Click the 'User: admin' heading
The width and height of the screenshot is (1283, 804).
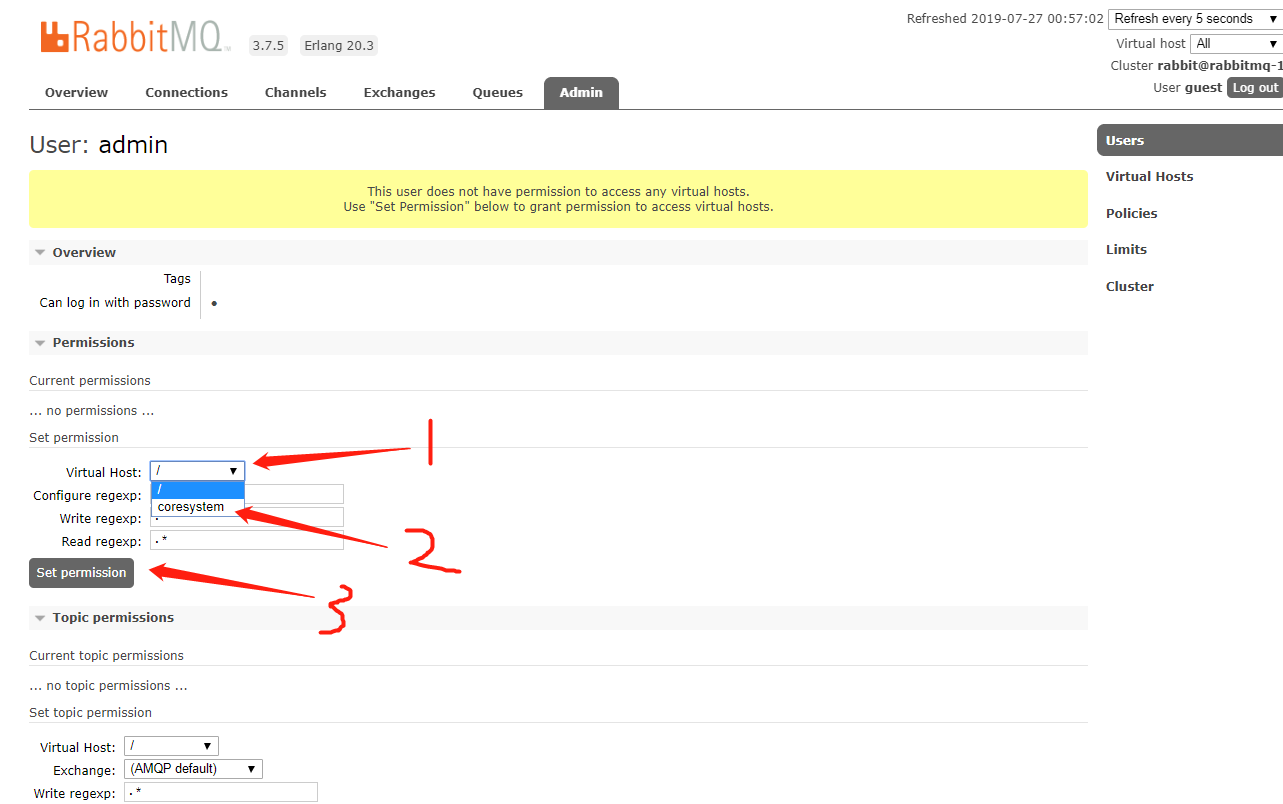point(99,145)
